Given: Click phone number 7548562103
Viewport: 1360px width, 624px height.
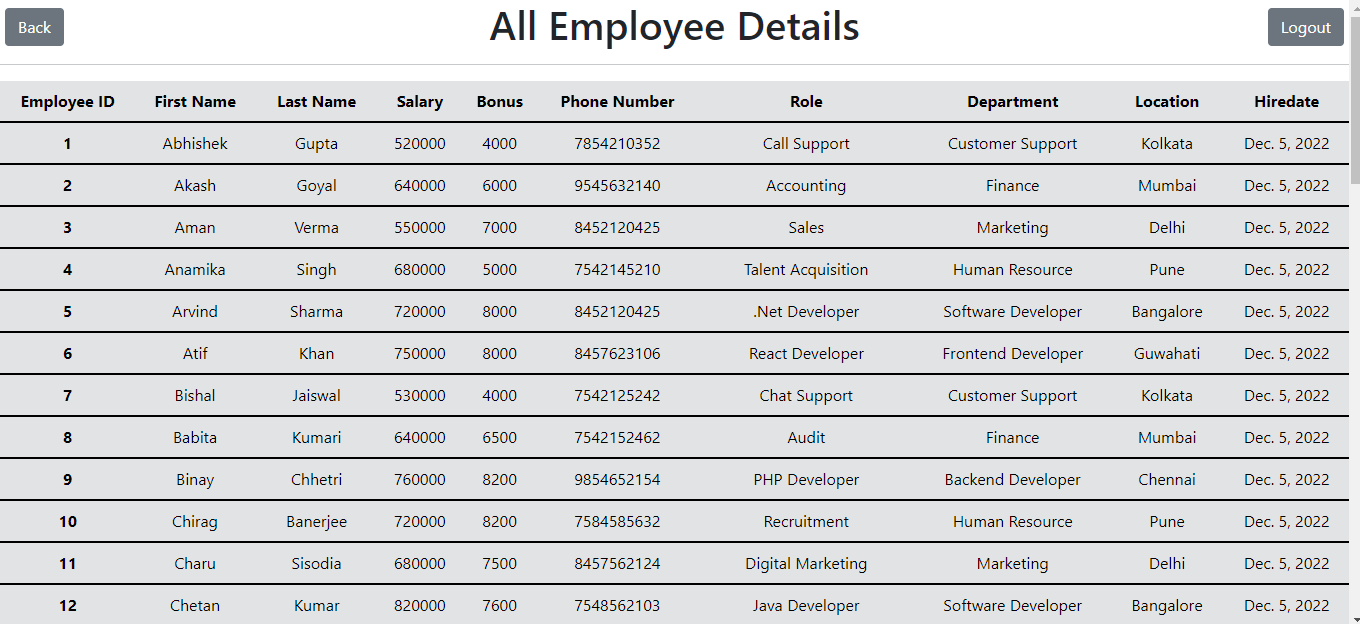Looking at the screenshot, I should [x=617, y=606].
